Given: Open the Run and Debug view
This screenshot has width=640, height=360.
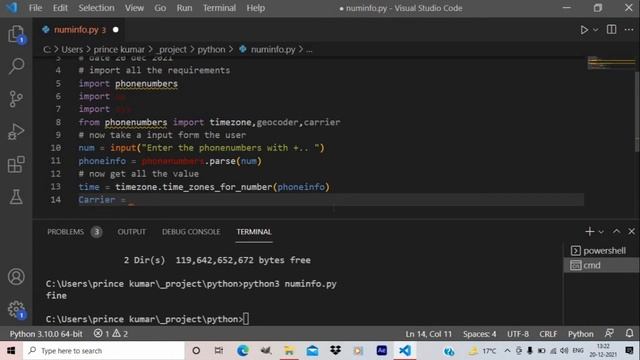Looking at the screenshot, I should click(16, 131).
